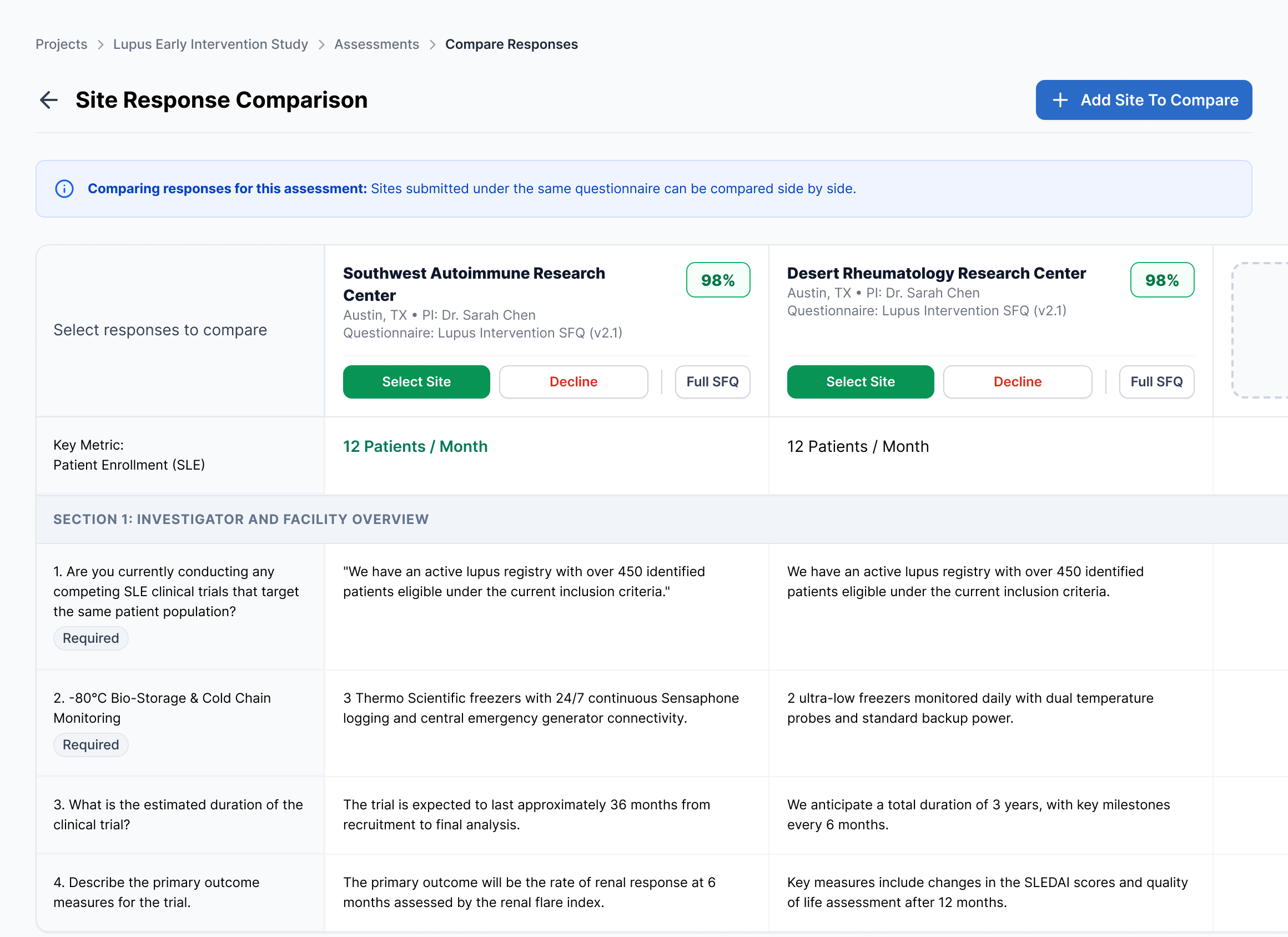Click Required tag under Bio-Storage question
This screenshot has width=1288, height=937.
coord(91,744)
